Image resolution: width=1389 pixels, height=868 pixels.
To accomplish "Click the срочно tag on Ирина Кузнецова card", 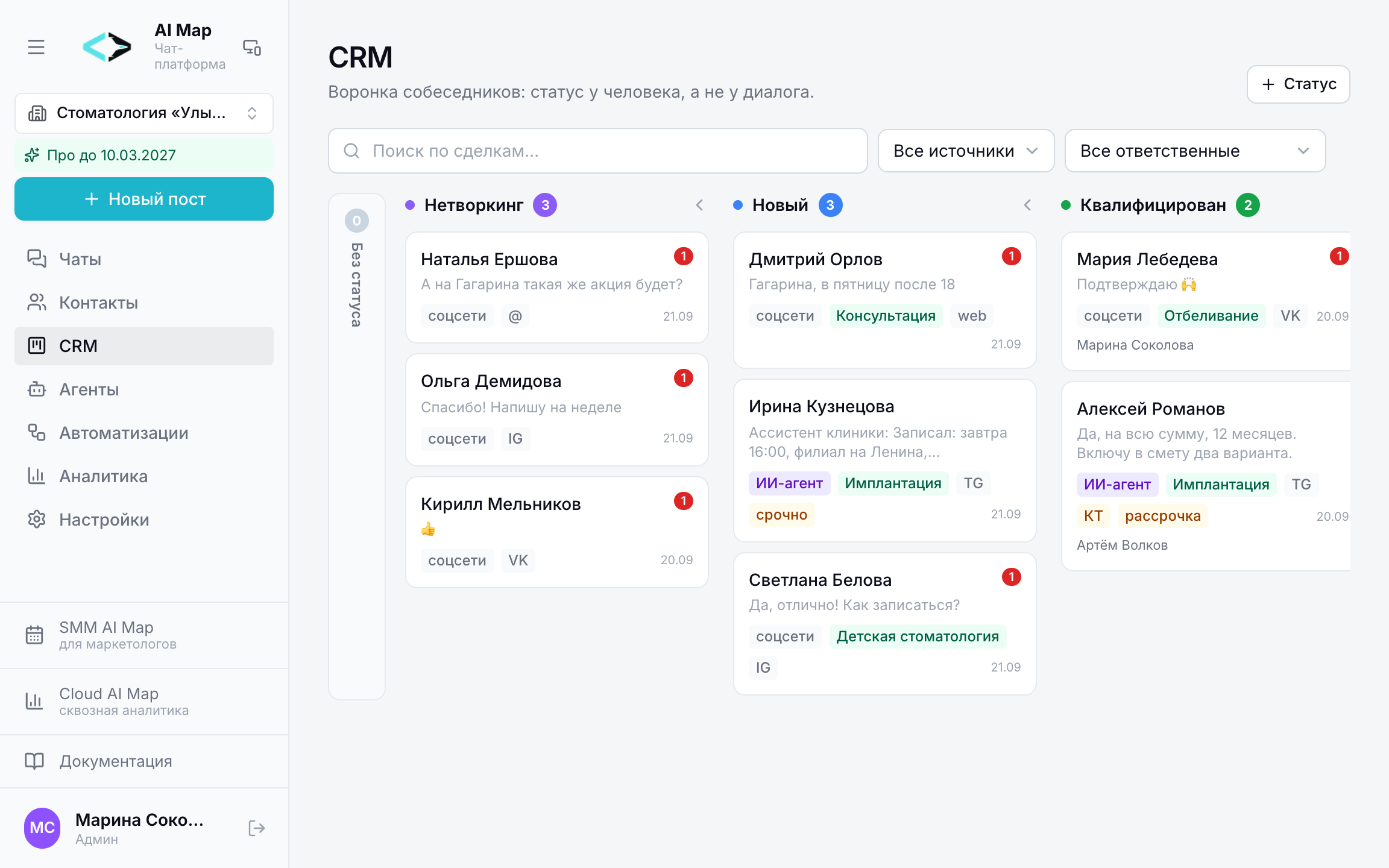I will click(781, 515).
